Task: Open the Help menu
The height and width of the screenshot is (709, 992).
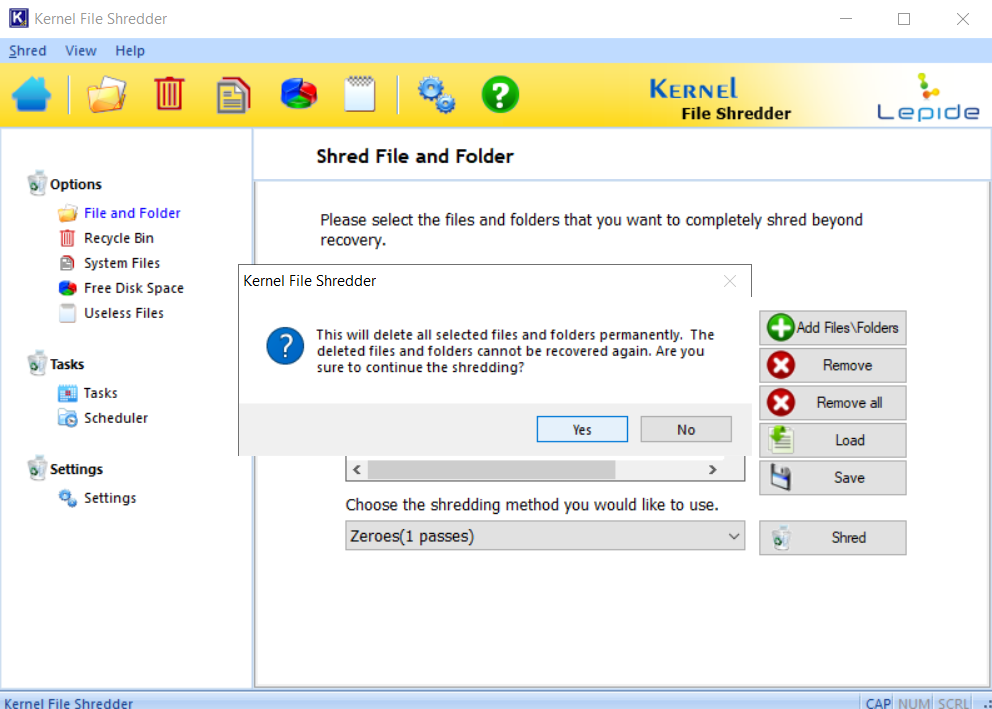Action: 130,51
